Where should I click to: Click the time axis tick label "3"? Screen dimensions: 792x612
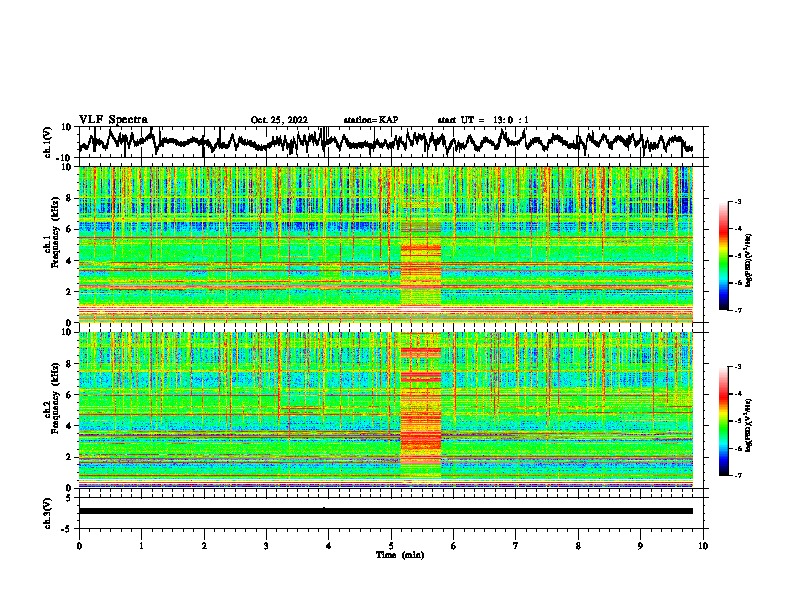pyautogui.click(x=266, y=546)
